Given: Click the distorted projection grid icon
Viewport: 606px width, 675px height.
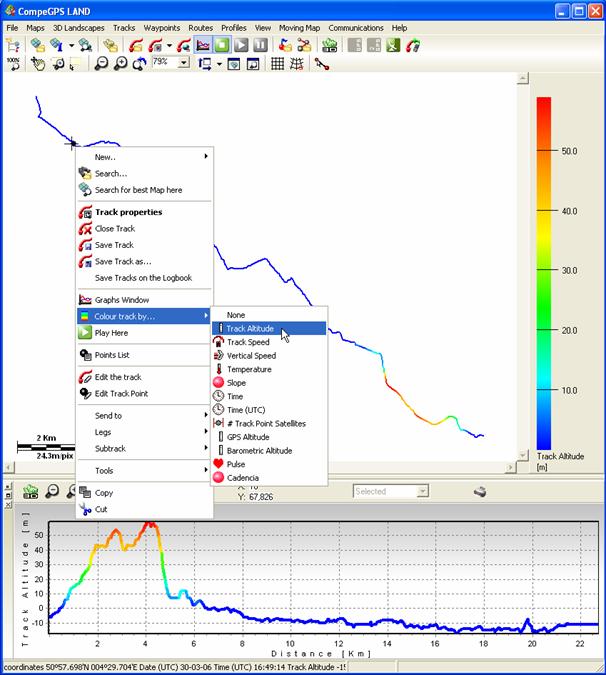Looking at the screenshot, I should tap(297, 64).
